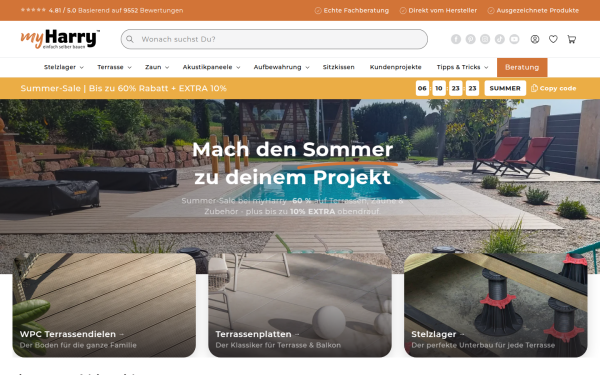Click arrow next to WPC Terrassendielen
This screenshot has height=375, width=600.
click(122, 334)
